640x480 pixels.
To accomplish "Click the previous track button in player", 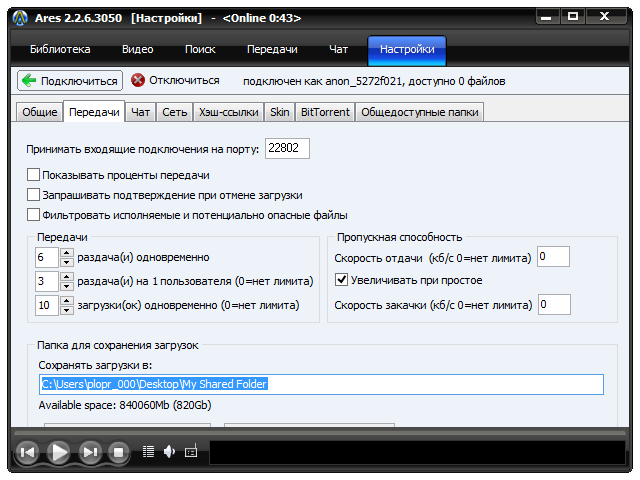I will pos(27,452).
